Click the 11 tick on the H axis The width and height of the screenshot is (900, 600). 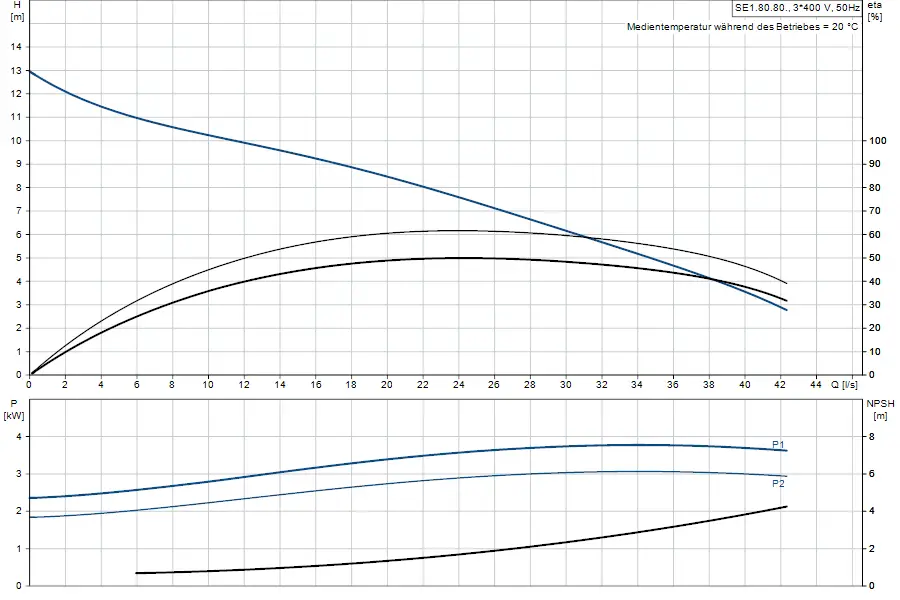click(x=16, y=117)
